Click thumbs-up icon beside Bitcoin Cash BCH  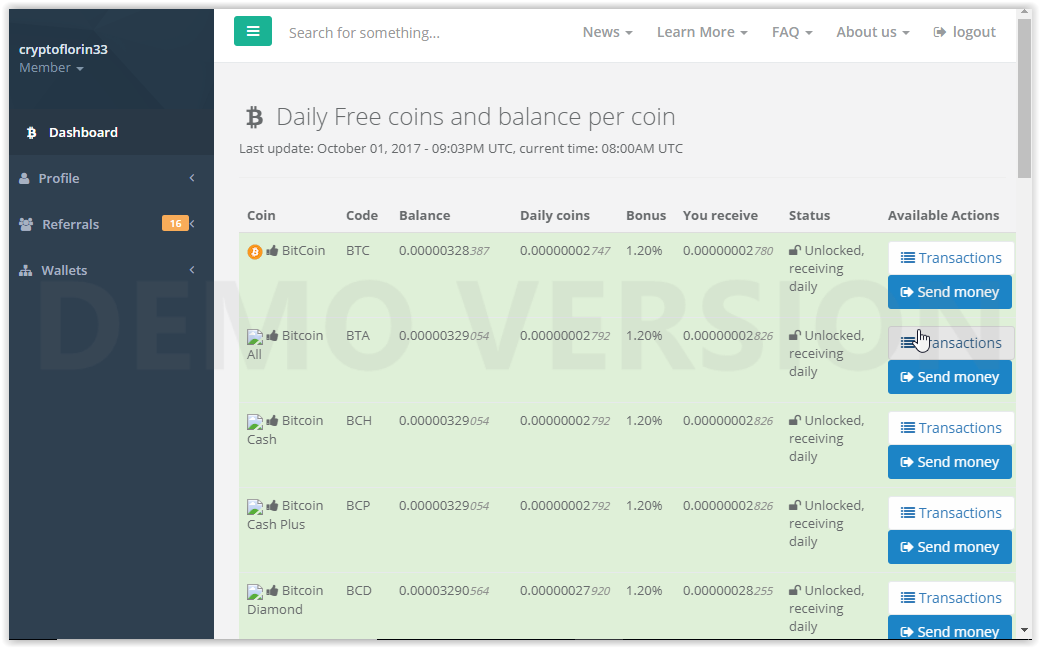pos(272,421)
